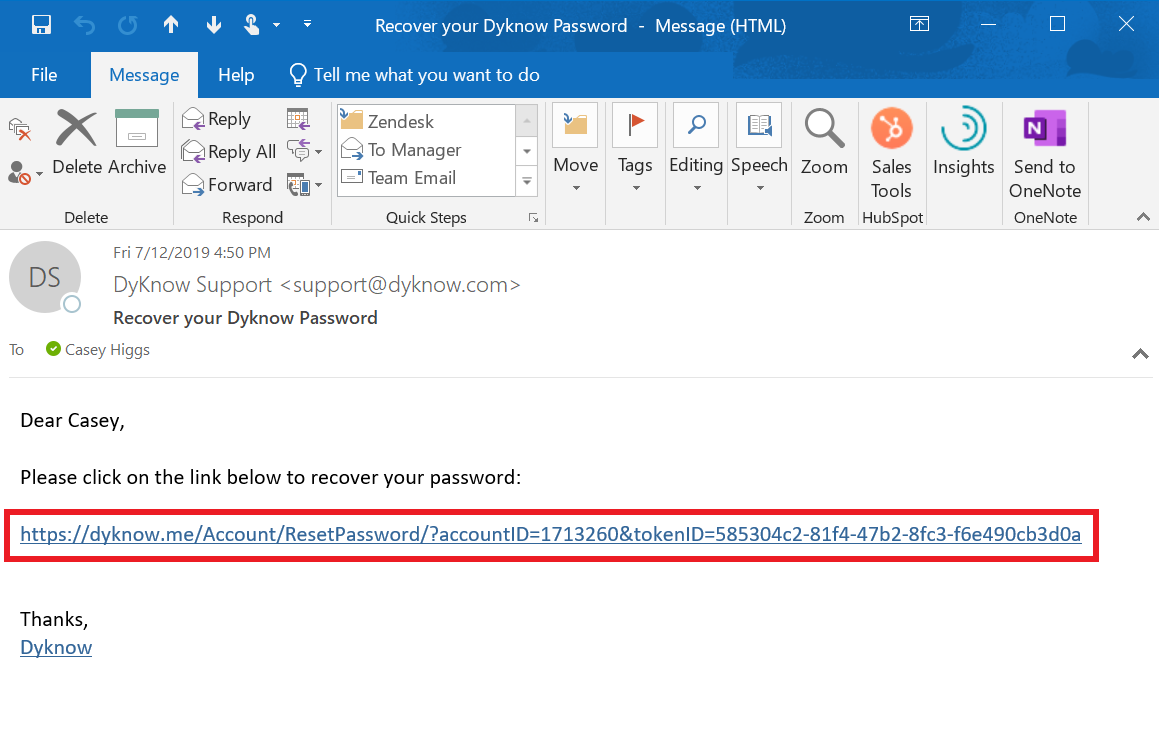Go to previous item with up arrow
The image size is (1159, 735).
pyautogui.click(x=171, y=25)
